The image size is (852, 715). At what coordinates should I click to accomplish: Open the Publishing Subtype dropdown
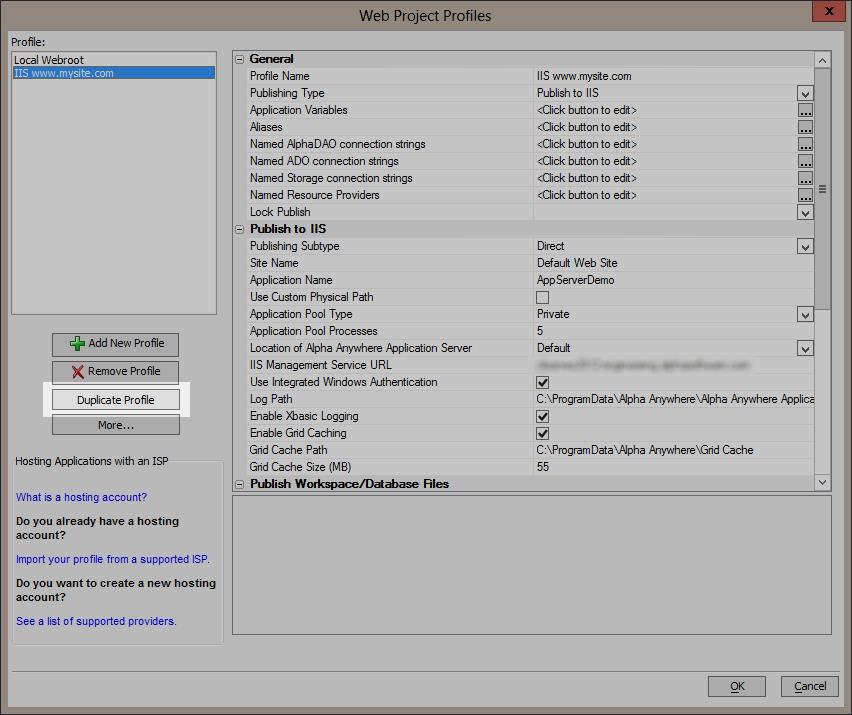point(805,246)
